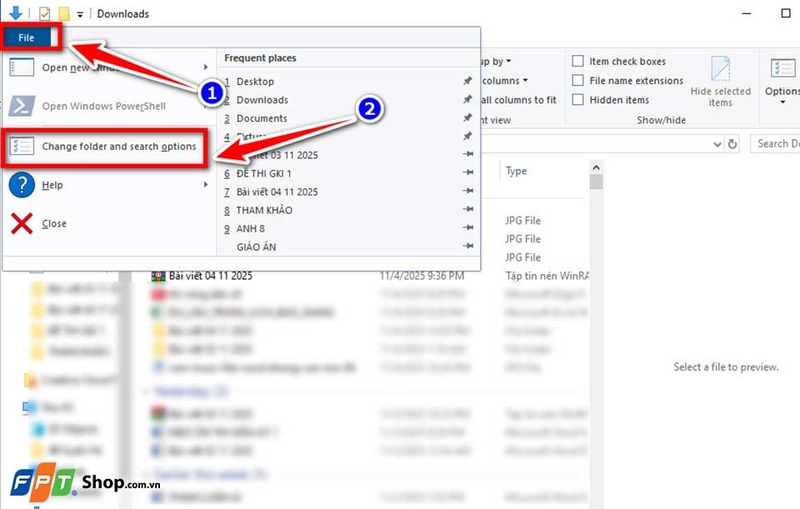Expand the Options dropdown arrow

tap(783, 102)
